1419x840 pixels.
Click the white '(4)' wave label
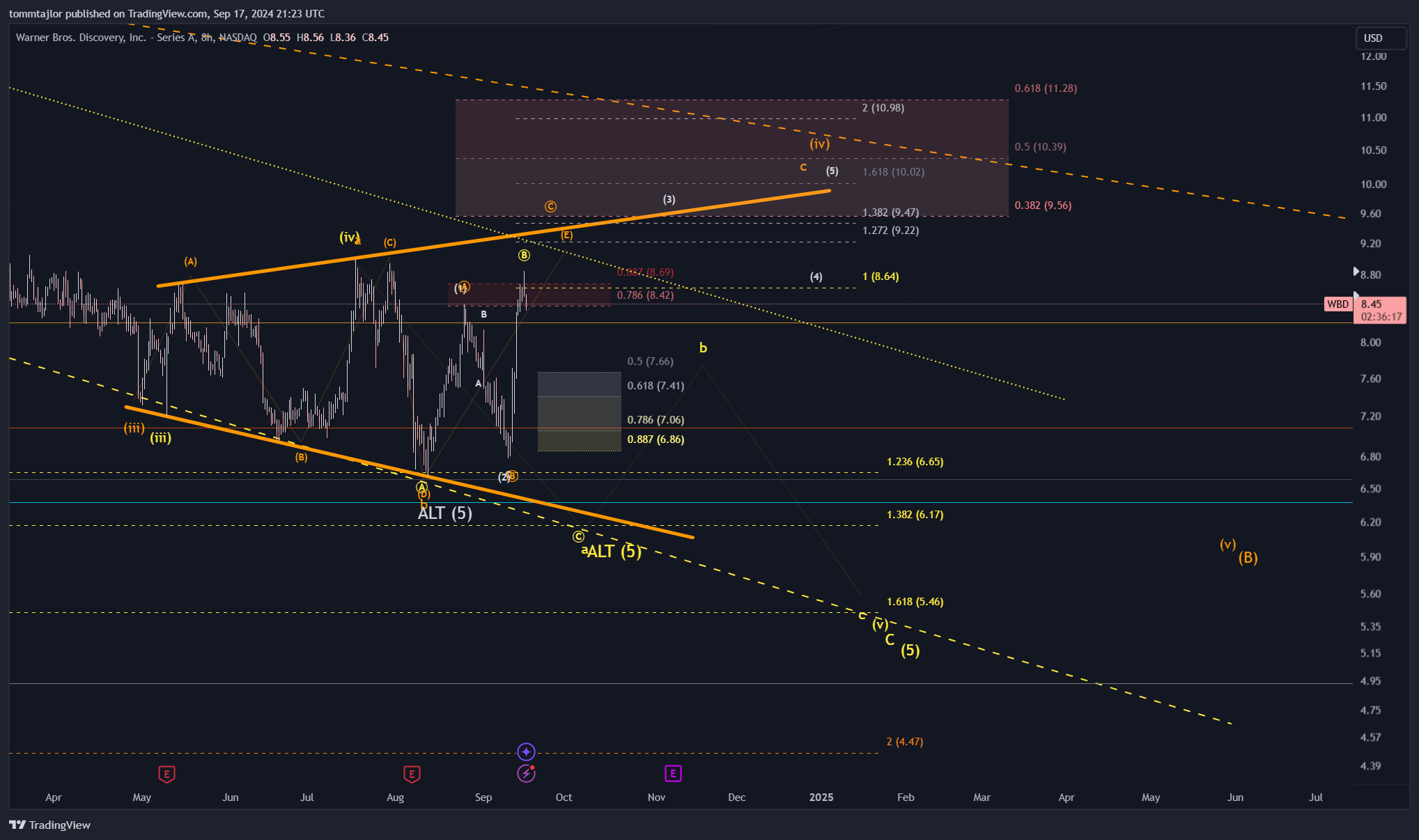pyautogui.click(x=816, y=277)
